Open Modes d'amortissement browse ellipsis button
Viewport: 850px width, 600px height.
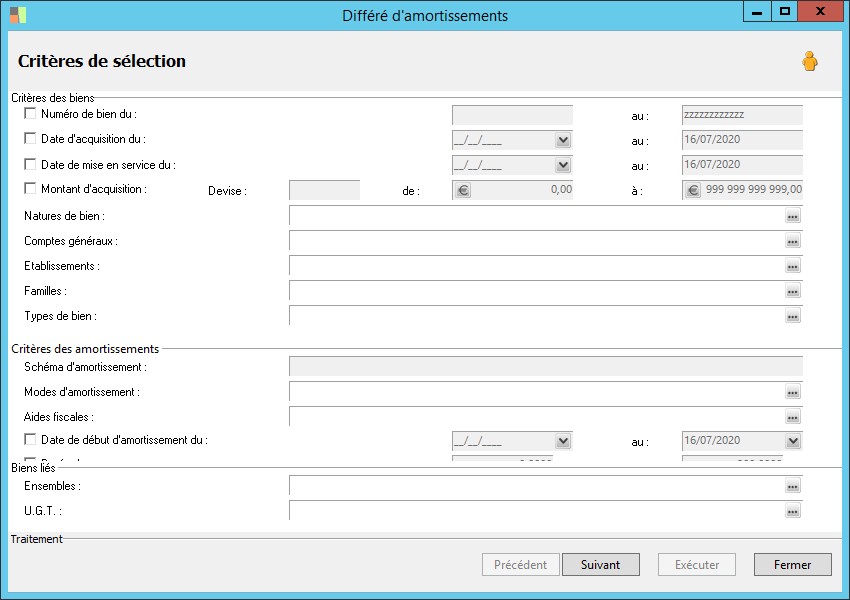click(x=793, y=392)
